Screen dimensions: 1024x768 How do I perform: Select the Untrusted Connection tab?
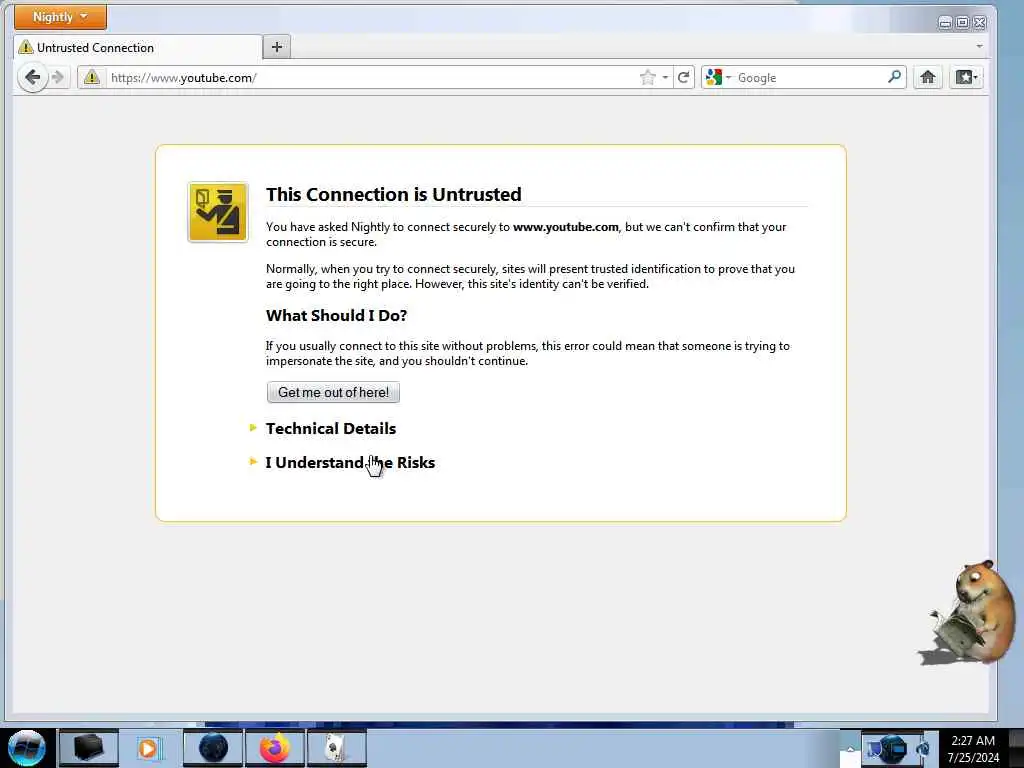click(137, 47)
